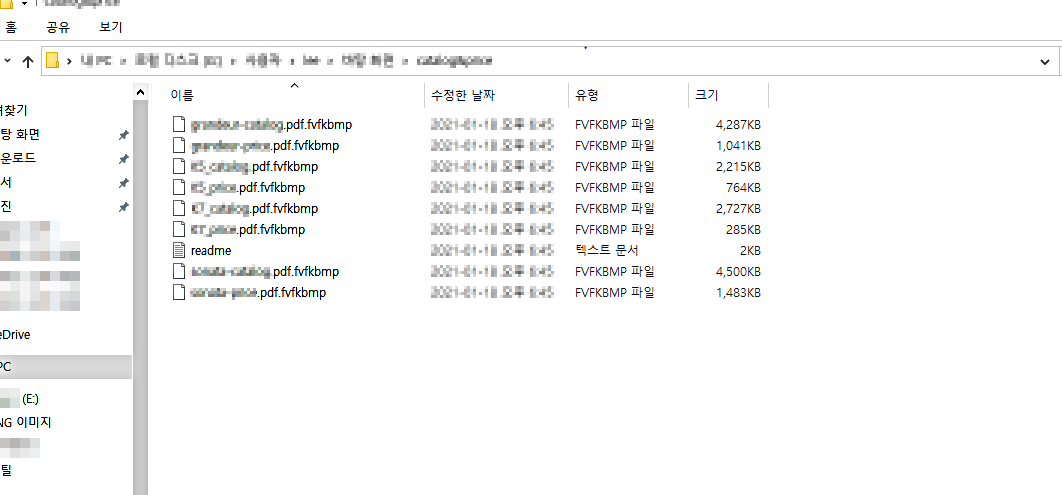The image size is (1062, 495).
Task: Open 다운로드 in the navigation pane
Action: 18,158
